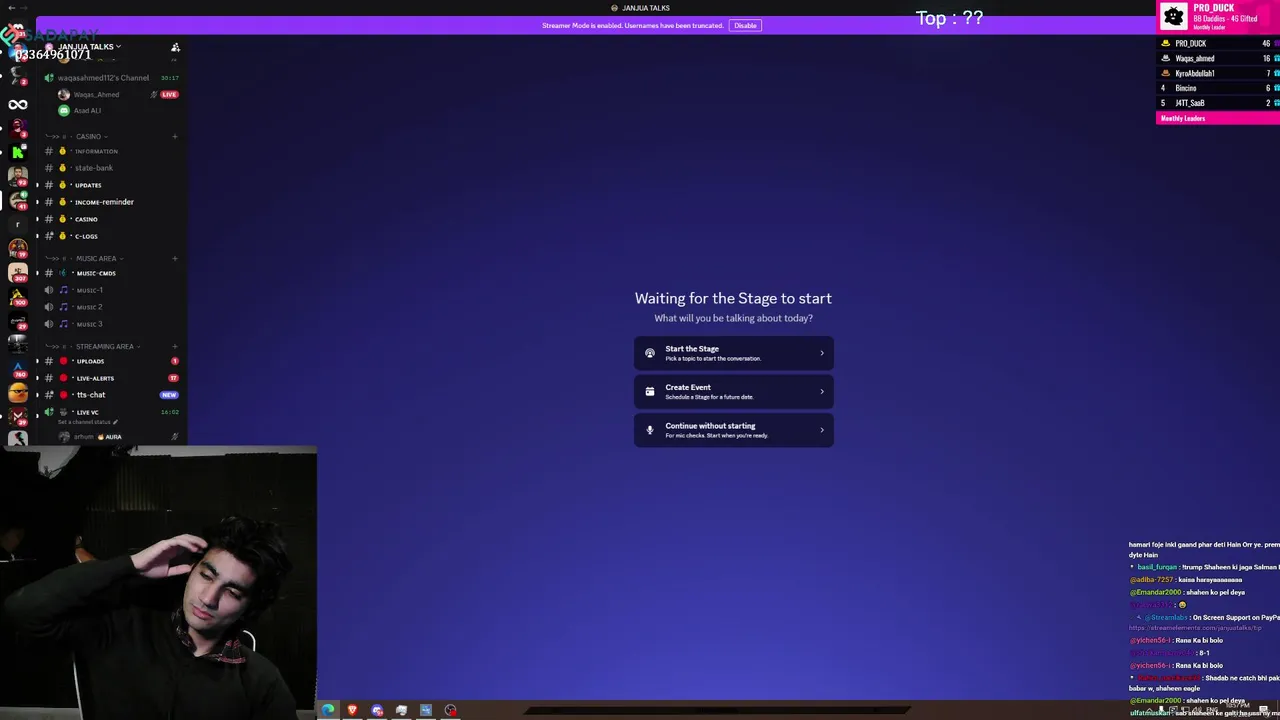
Task: Disable Streamer Mode from the top banner
Action: 745,25
